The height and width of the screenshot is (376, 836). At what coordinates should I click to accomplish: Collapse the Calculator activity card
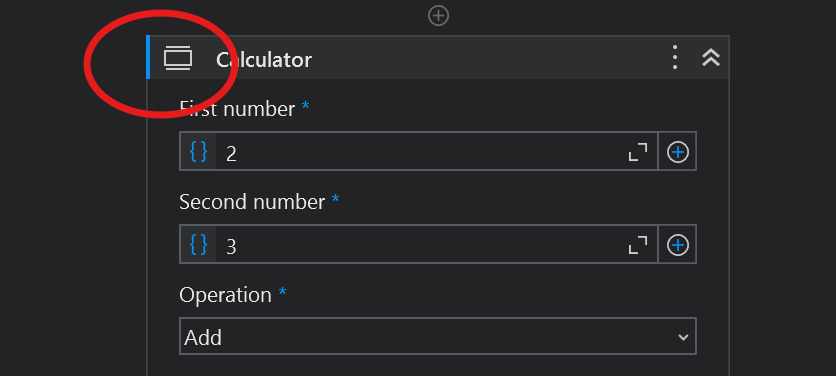pos(711,58)
